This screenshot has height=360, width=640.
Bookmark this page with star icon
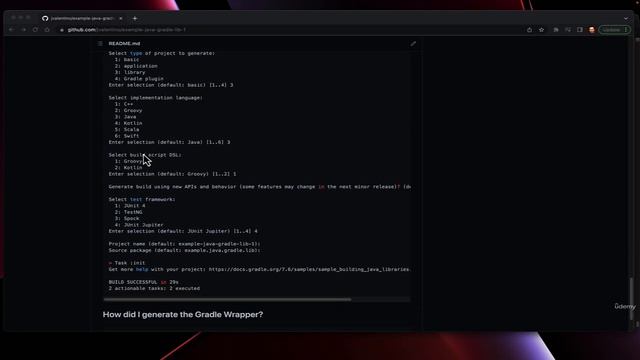(x=541, y=30)
